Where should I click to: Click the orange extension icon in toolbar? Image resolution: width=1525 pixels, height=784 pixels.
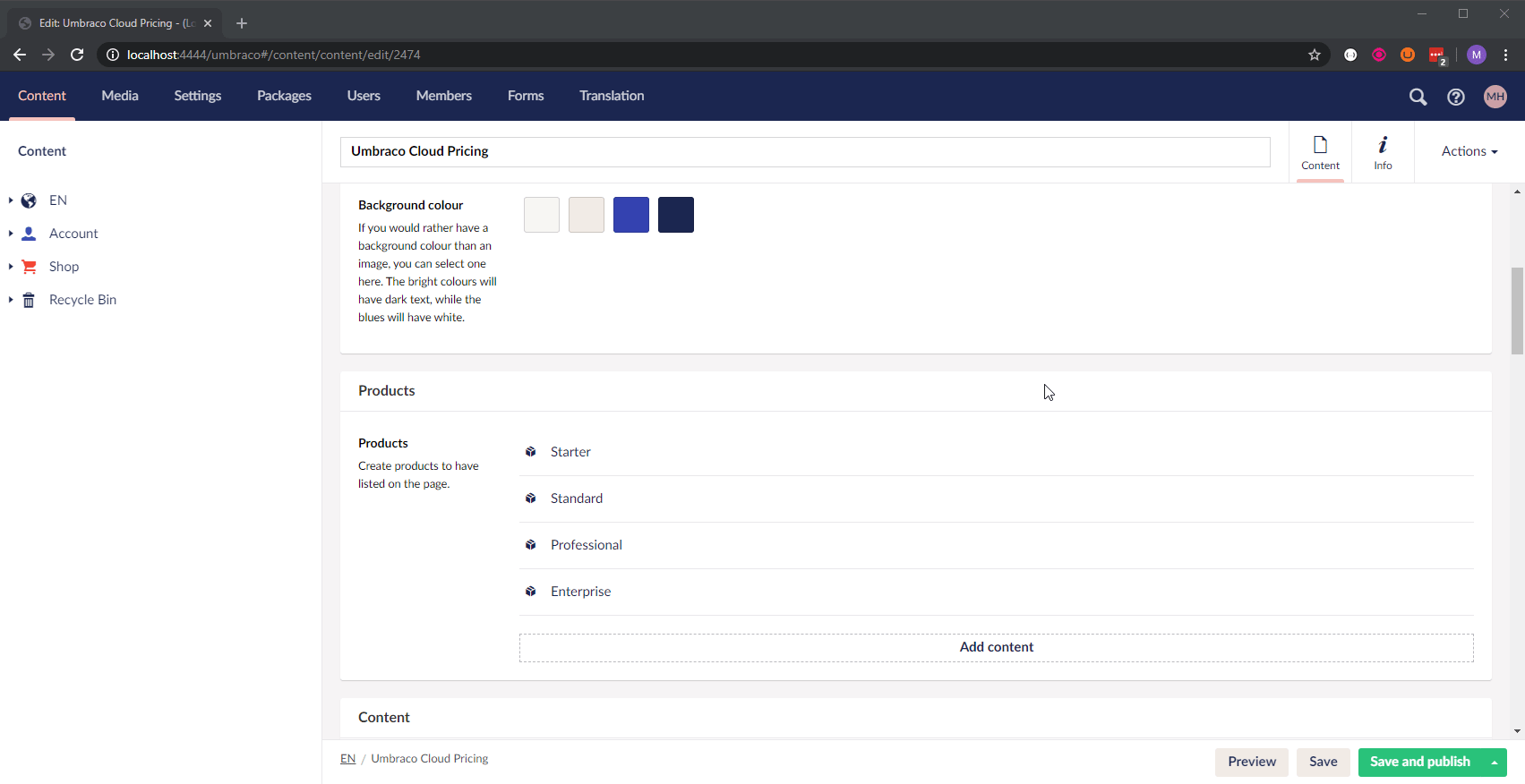coord(1408,55)
